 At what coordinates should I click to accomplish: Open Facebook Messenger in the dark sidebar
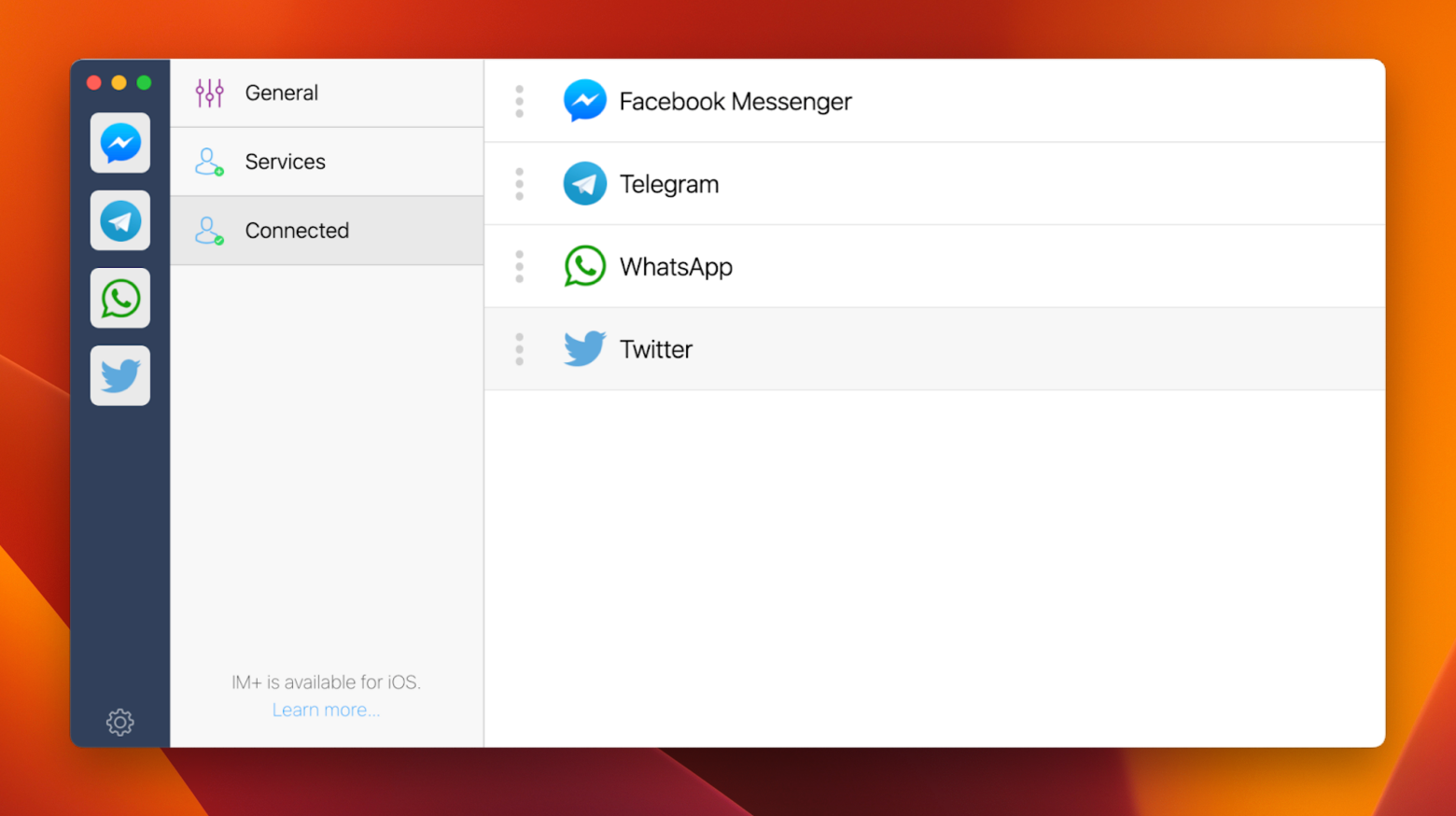click(x=120, y=143)
